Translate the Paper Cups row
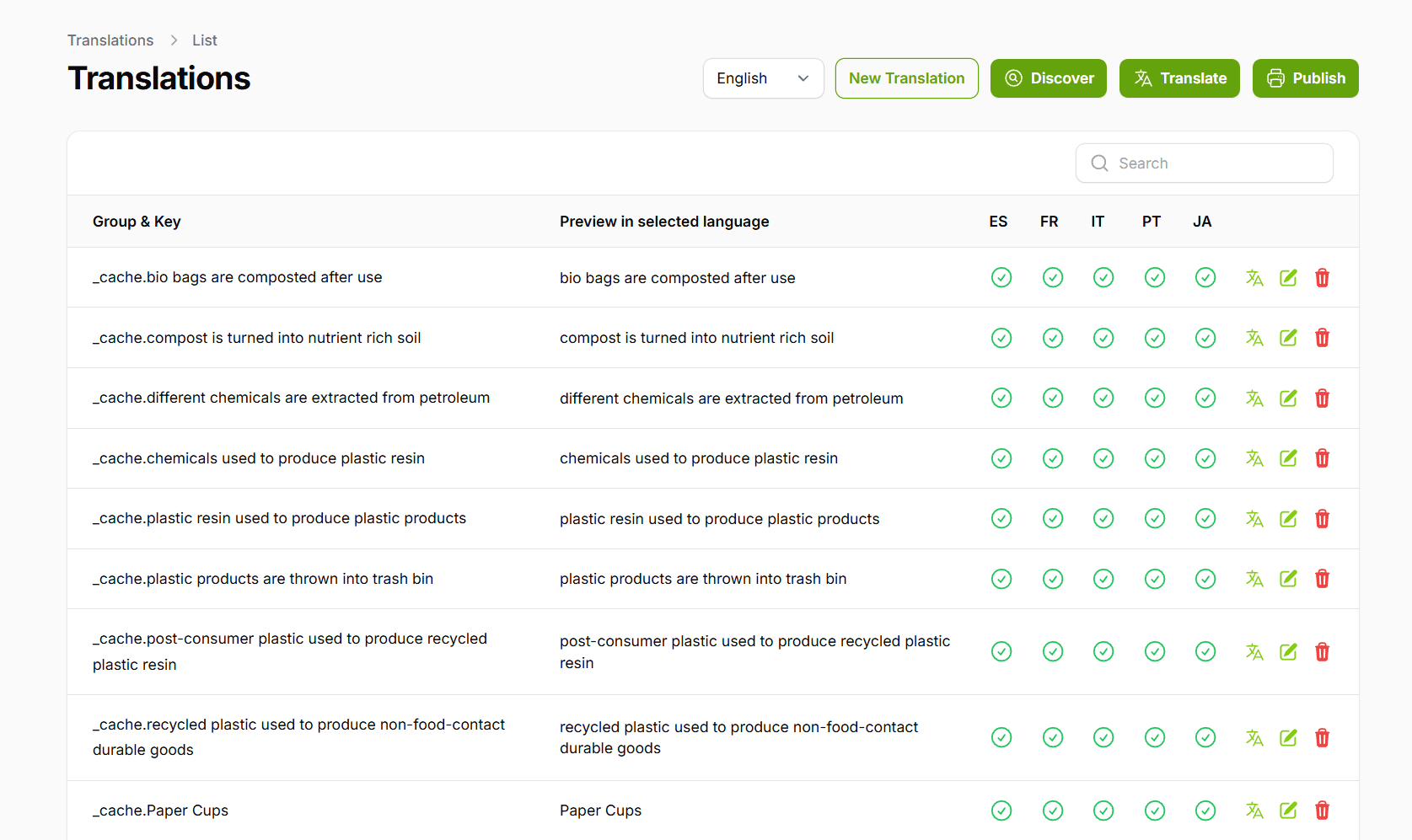This screenshot has width=1412, height=840. (1254, 811)
